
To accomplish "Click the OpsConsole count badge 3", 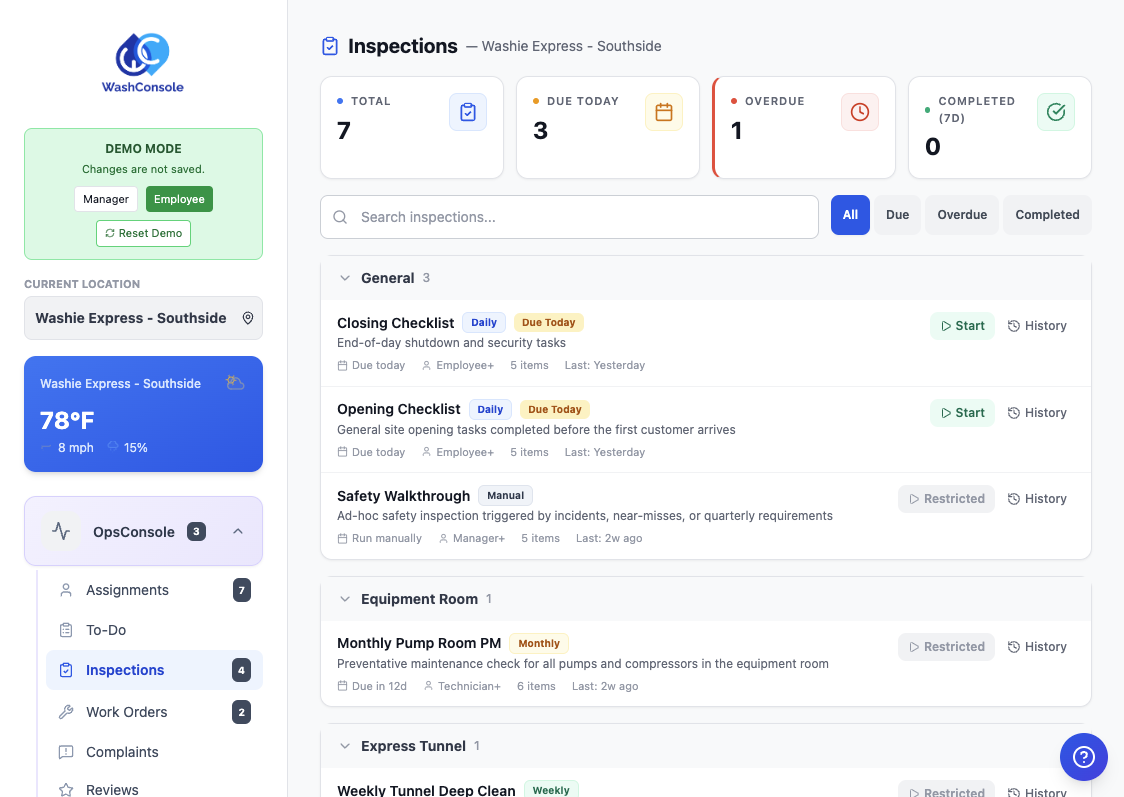I will point(196,532).
